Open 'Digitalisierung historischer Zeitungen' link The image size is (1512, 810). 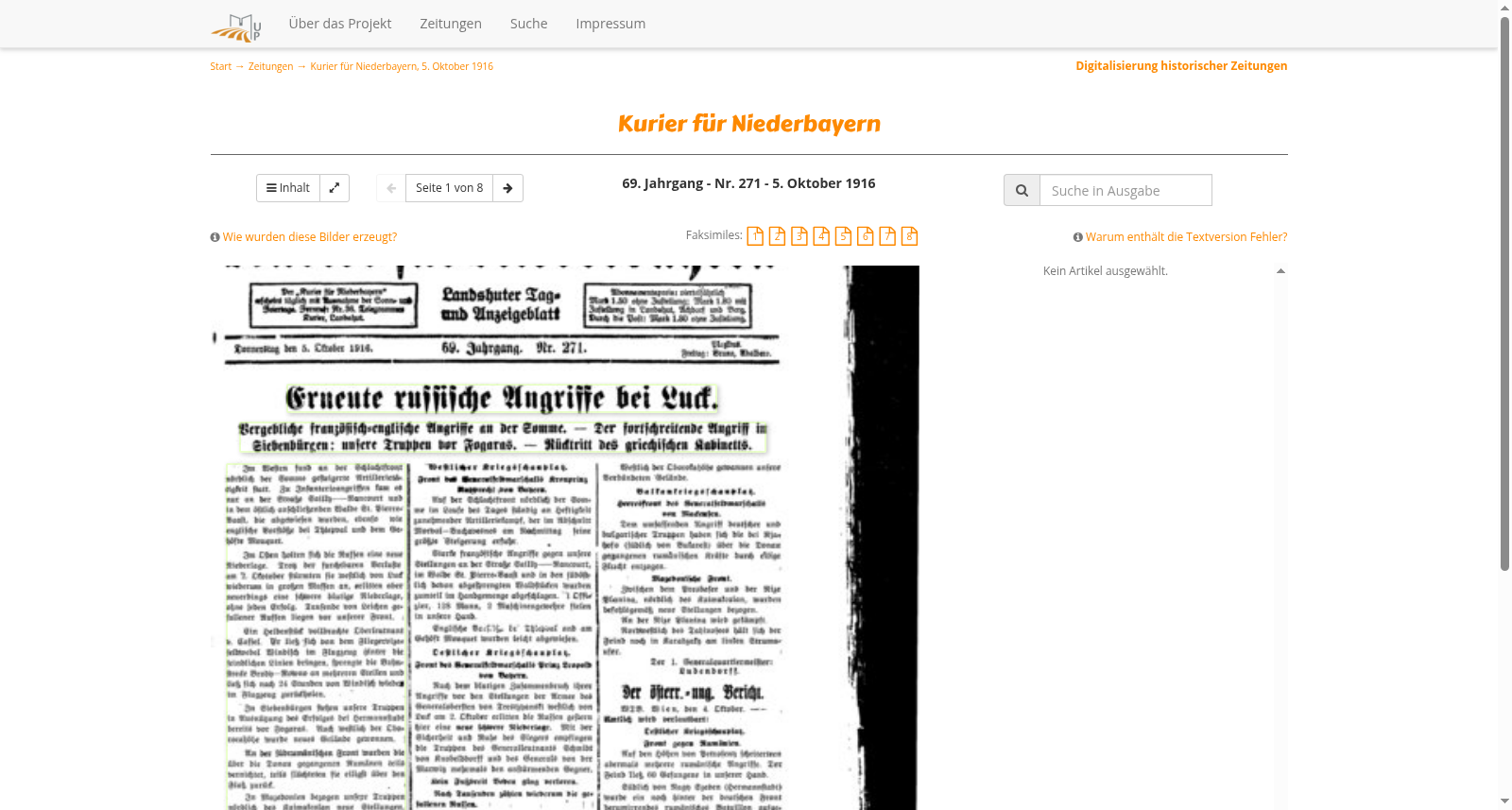tap(1181, 65)
